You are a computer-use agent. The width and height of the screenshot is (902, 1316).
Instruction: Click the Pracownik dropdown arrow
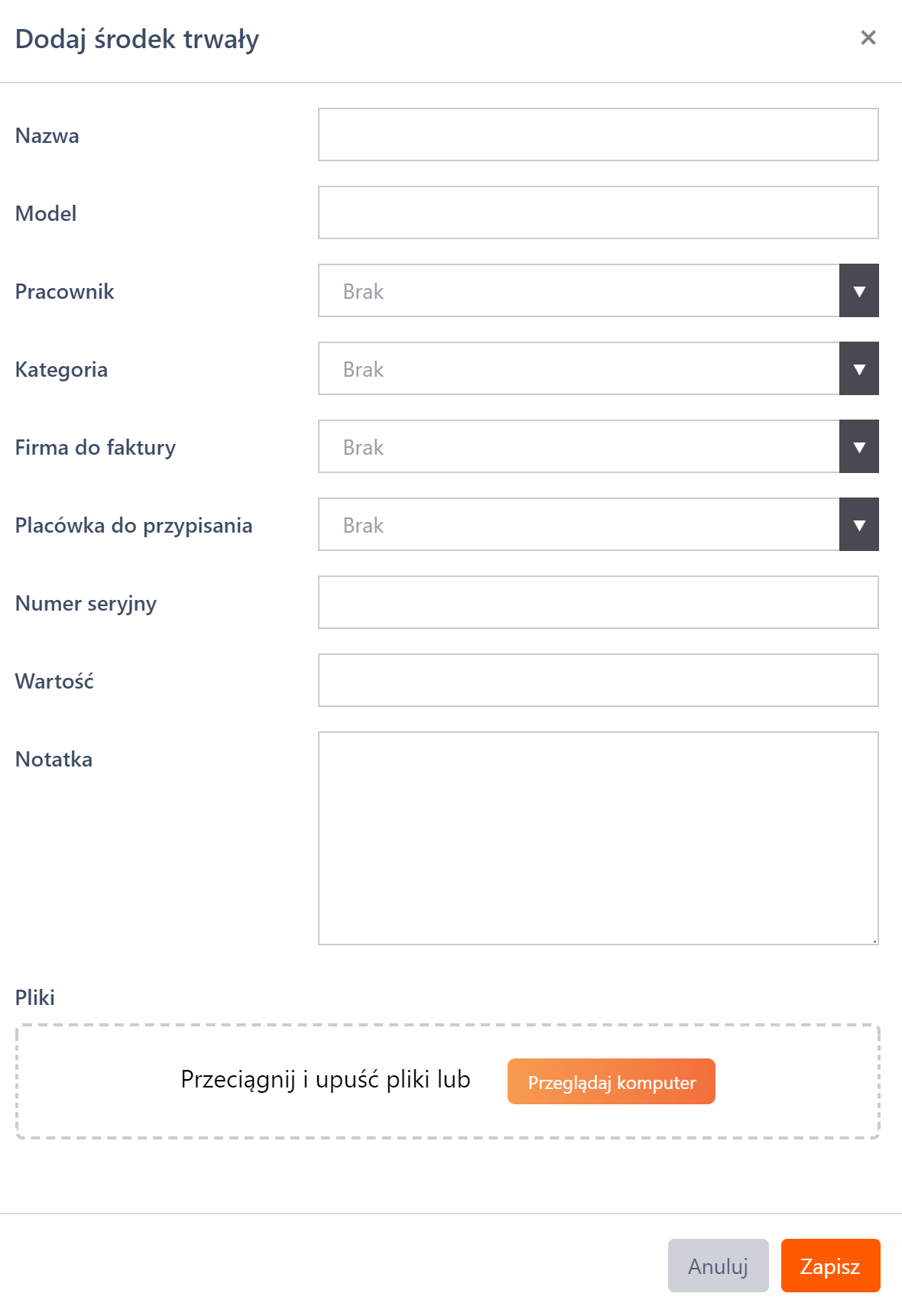(x=858, y=291)
